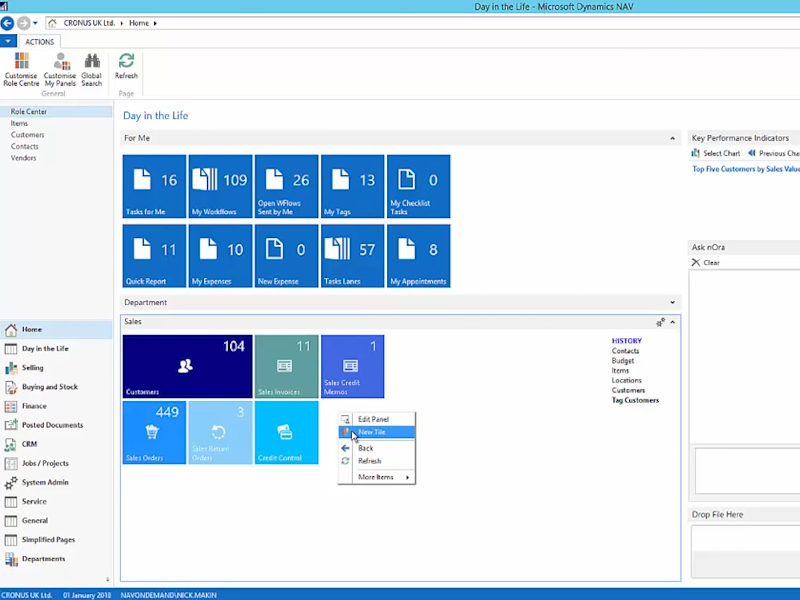Open the Tasks Lanes tile
800x600 pixels.
(353, 256)
